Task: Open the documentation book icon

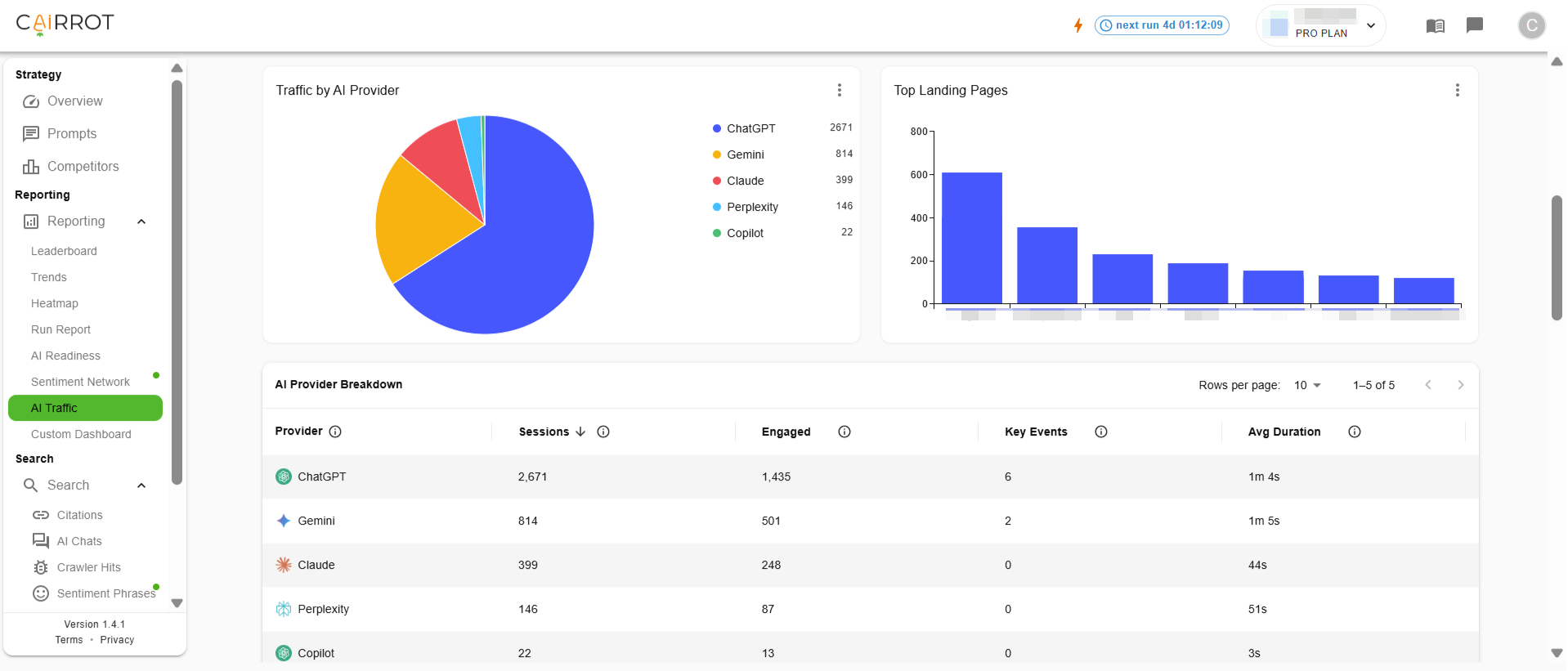Action: (x=1436, y=25)
